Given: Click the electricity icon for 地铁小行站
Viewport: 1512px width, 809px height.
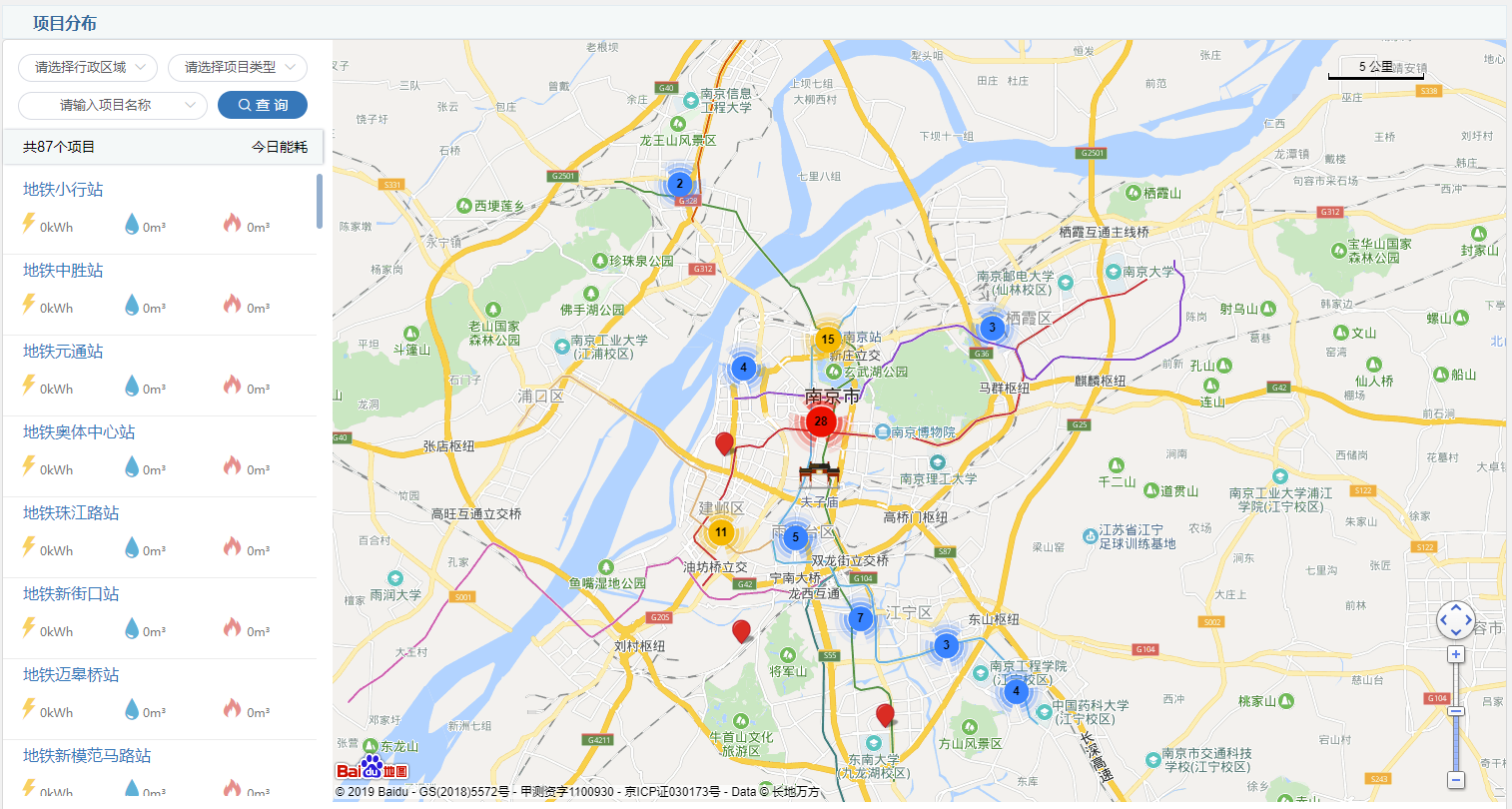Looking at the screenshot, I should (29, 223).
